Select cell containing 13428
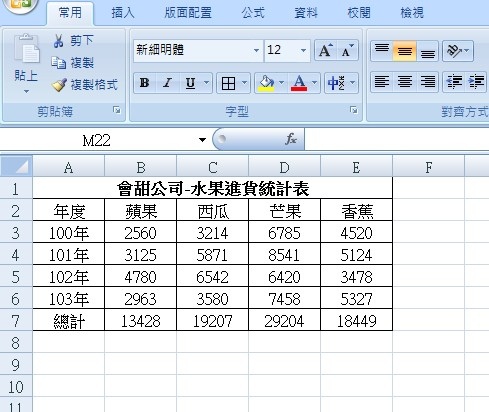Viewport: 489px width, 412px height. click(x=140, y=320)
